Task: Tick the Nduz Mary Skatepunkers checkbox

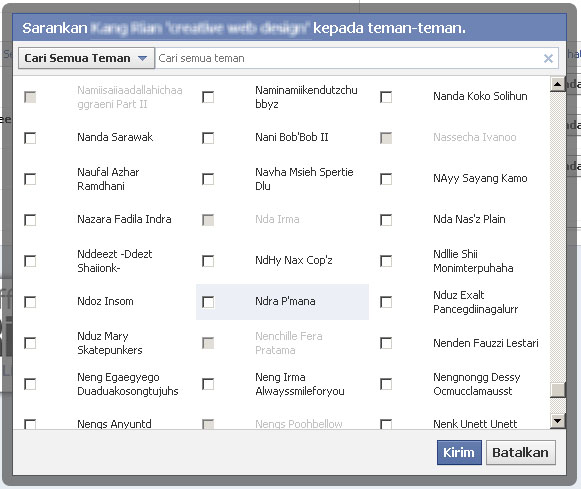Action: point(30,343)
